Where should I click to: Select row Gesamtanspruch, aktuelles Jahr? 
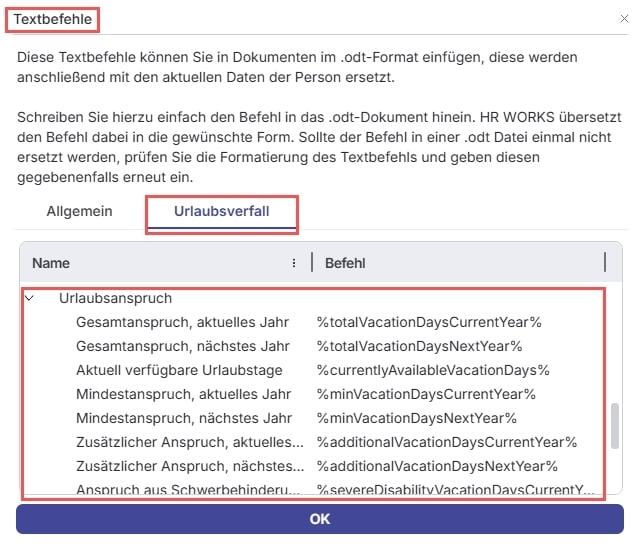183,322
